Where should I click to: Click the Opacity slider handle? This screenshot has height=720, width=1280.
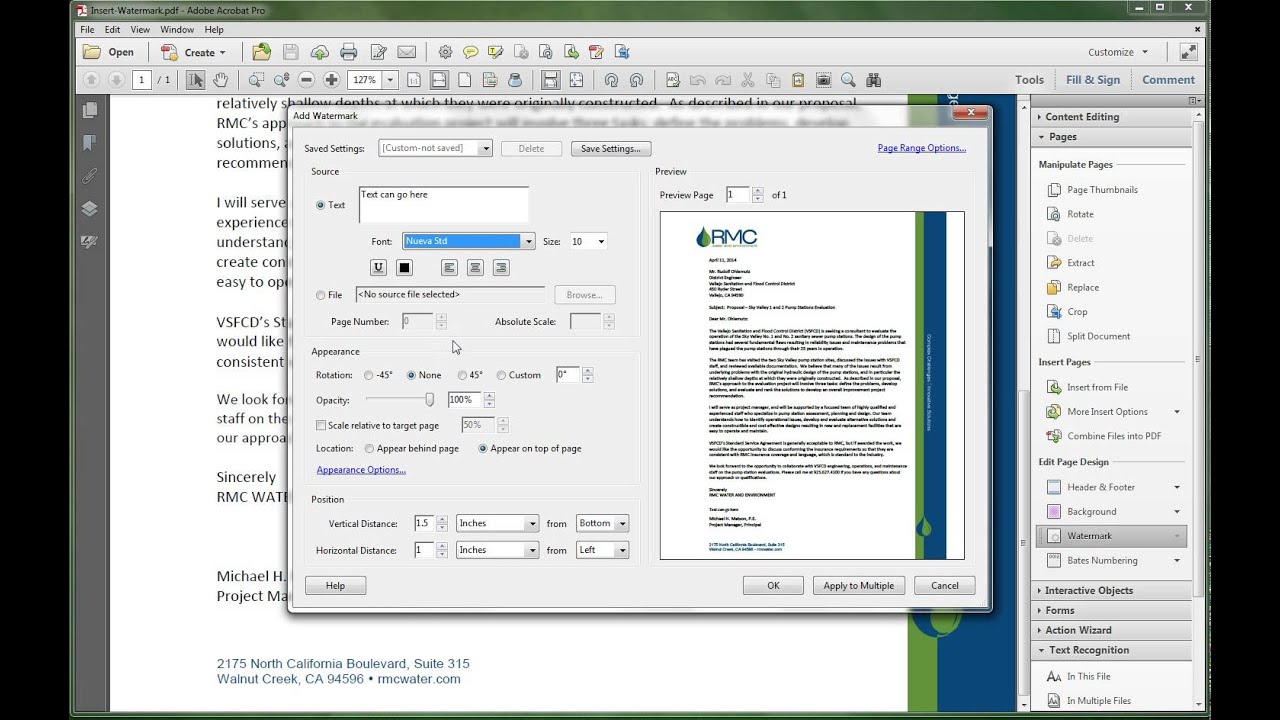[x=430, y=399]
